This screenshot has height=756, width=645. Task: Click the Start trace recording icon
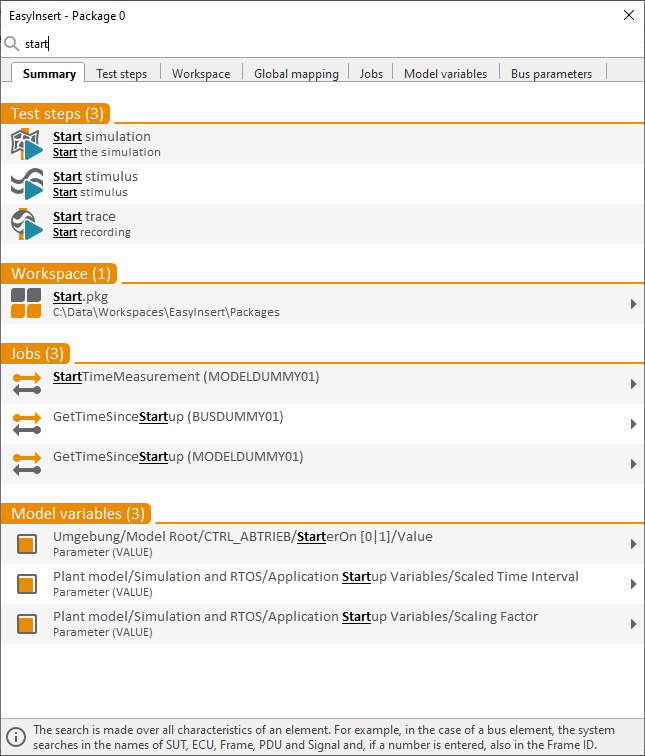click(27, 224)
